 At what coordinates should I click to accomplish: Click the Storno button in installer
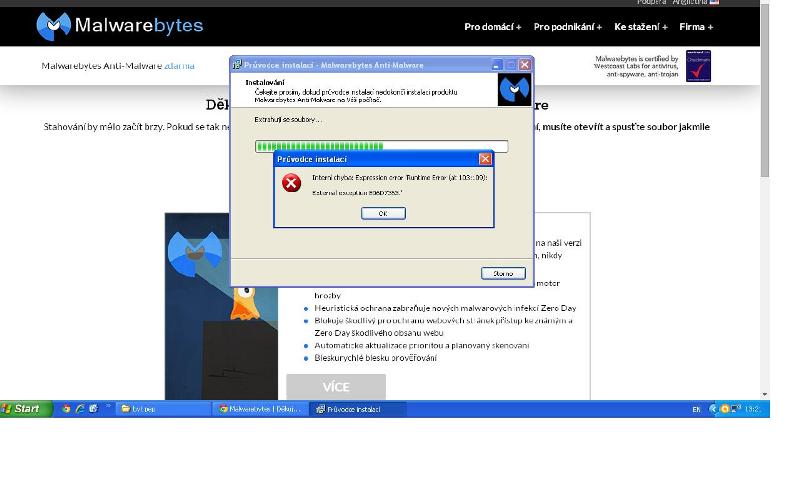(x=503, y=273)
